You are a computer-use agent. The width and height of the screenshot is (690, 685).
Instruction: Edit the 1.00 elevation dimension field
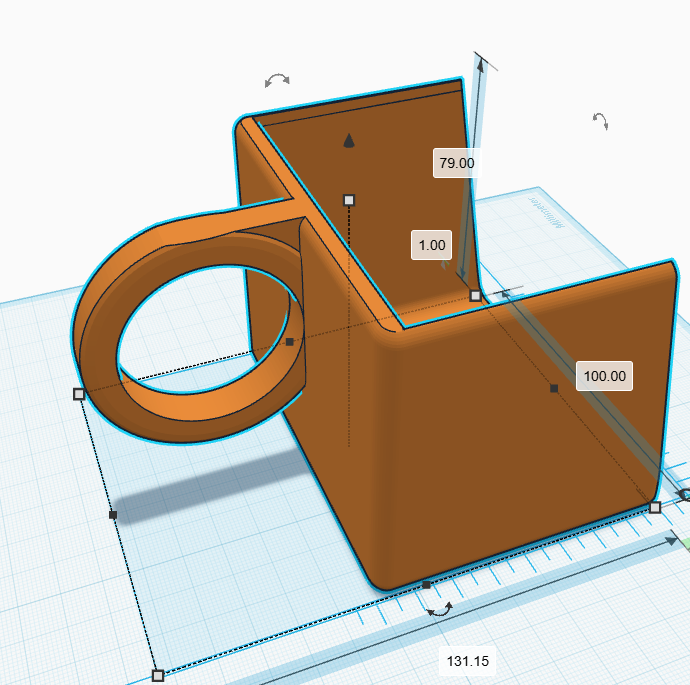tap(432, 245)
